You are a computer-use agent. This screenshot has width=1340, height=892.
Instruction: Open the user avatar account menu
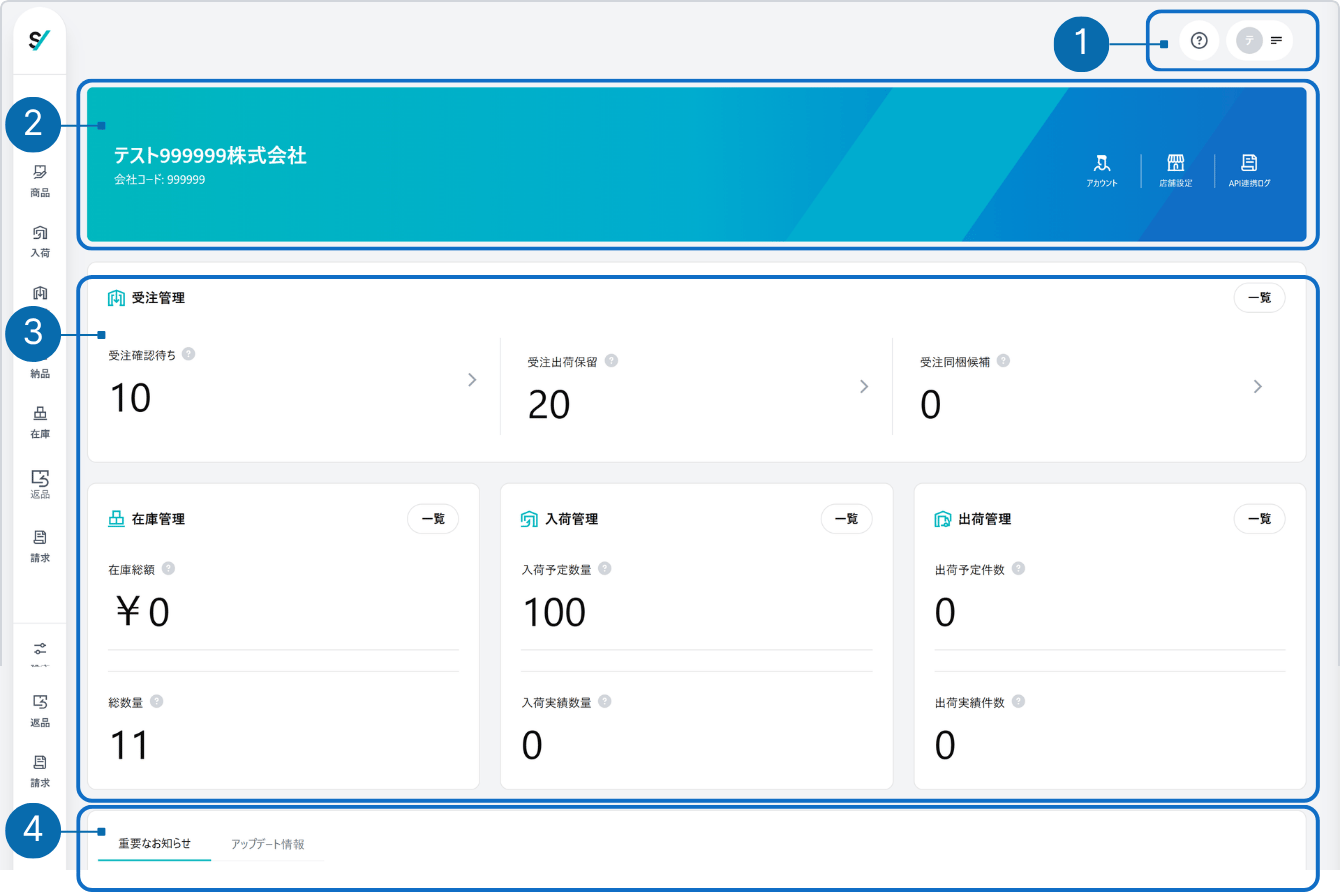coord(1259,40)
